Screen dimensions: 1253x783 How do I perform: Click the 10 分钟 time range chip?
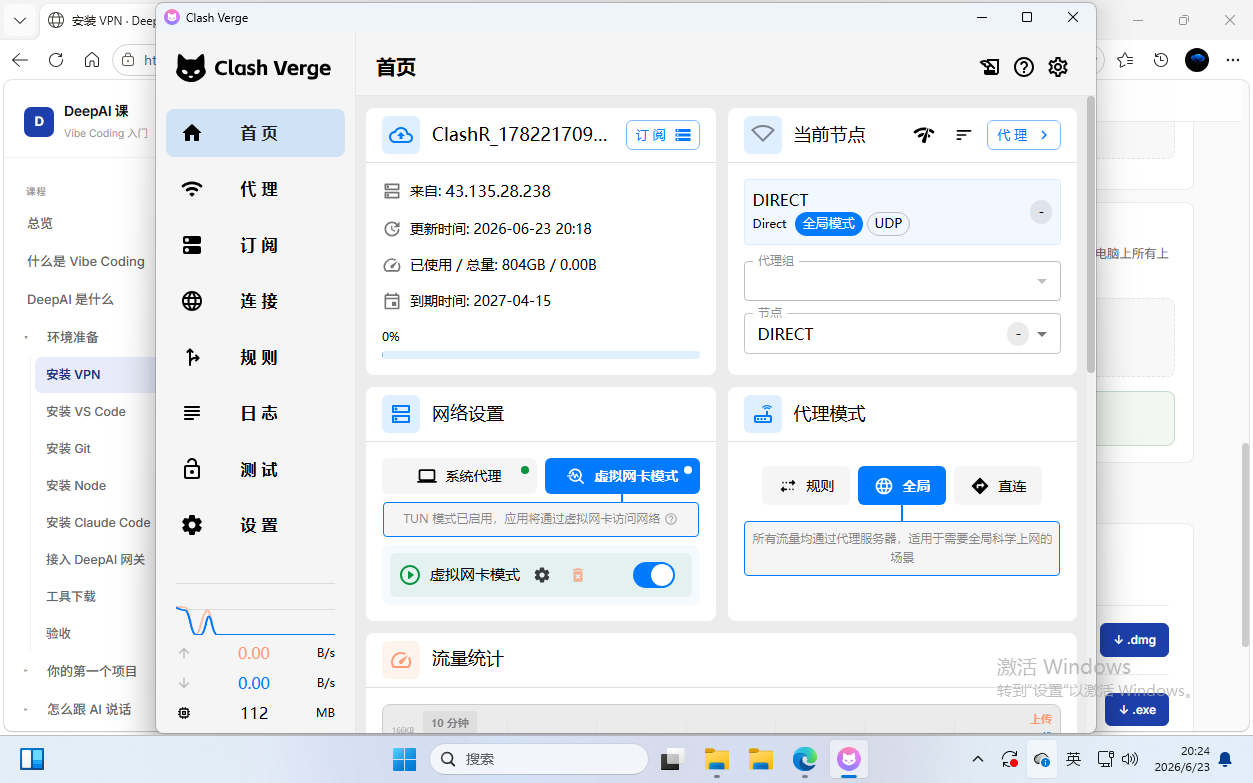[450, 723]
